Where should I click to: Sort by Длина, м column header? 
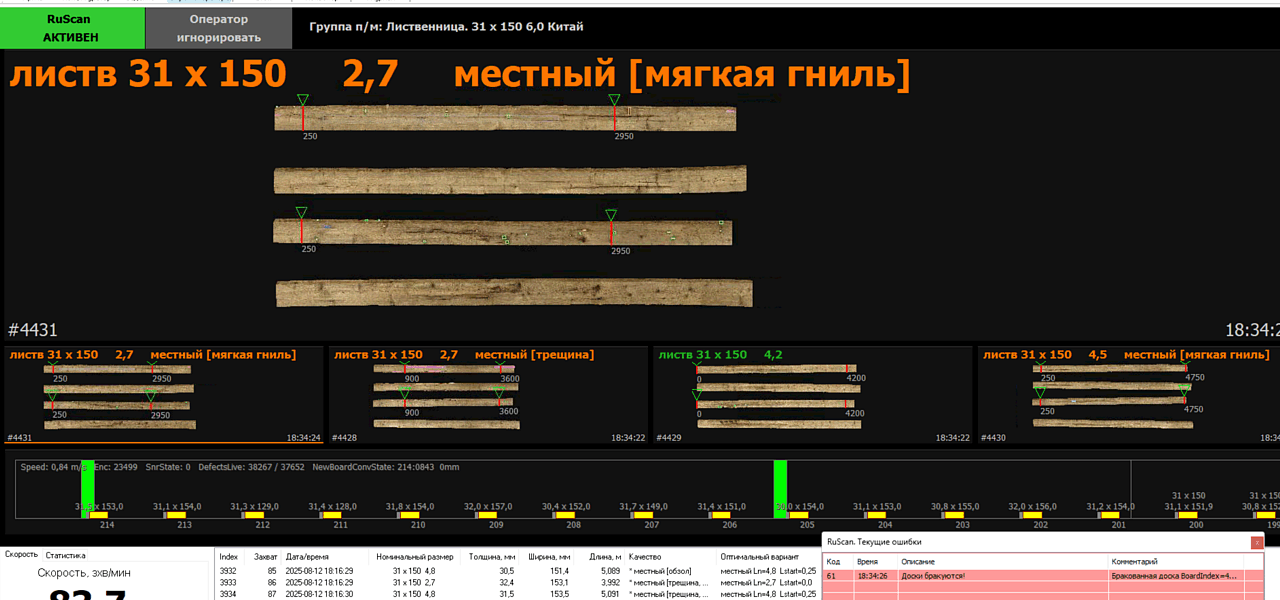[x=602, y=556]
